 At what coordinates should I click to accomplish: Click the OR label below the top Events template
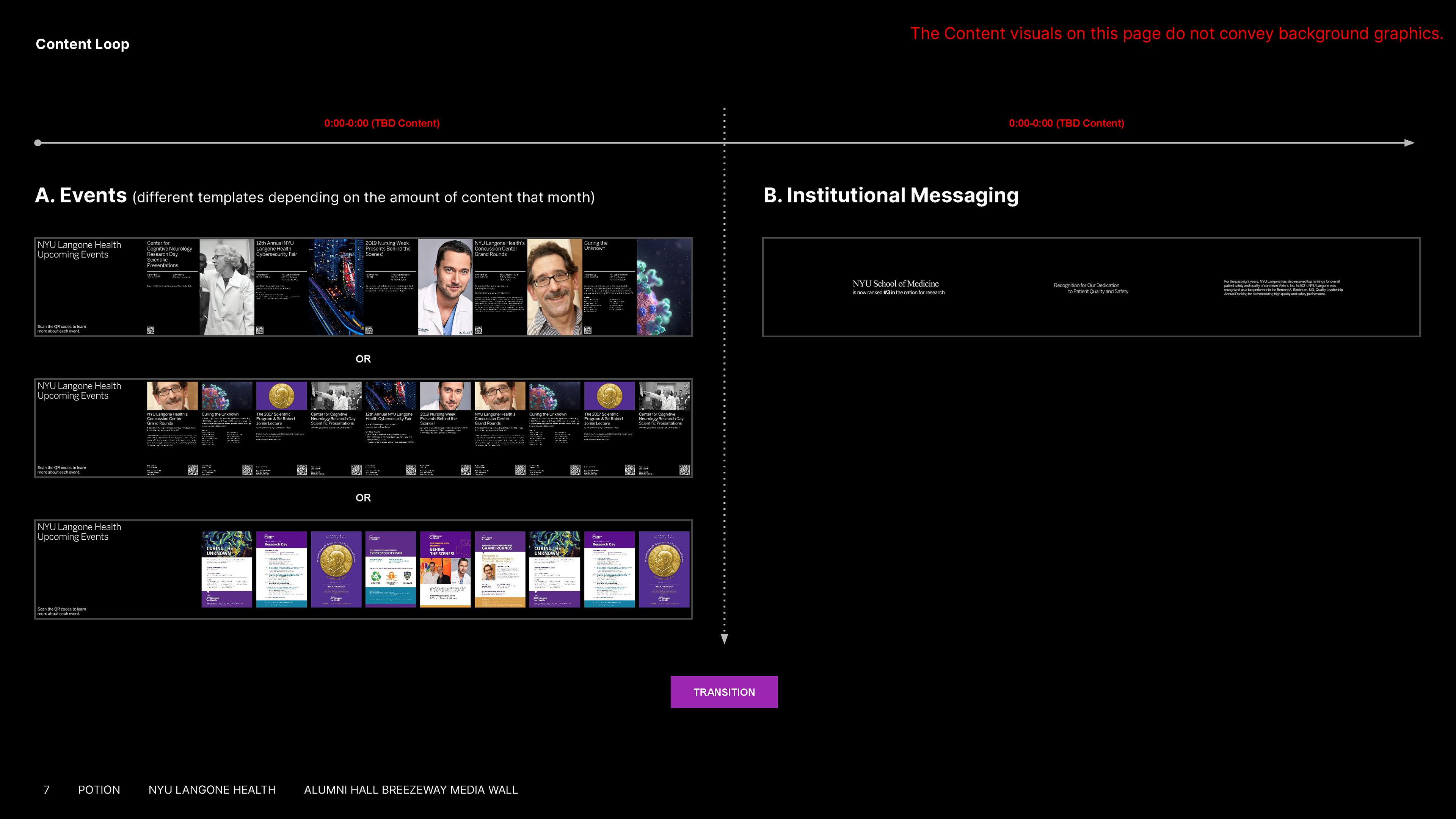coord(363,359)
